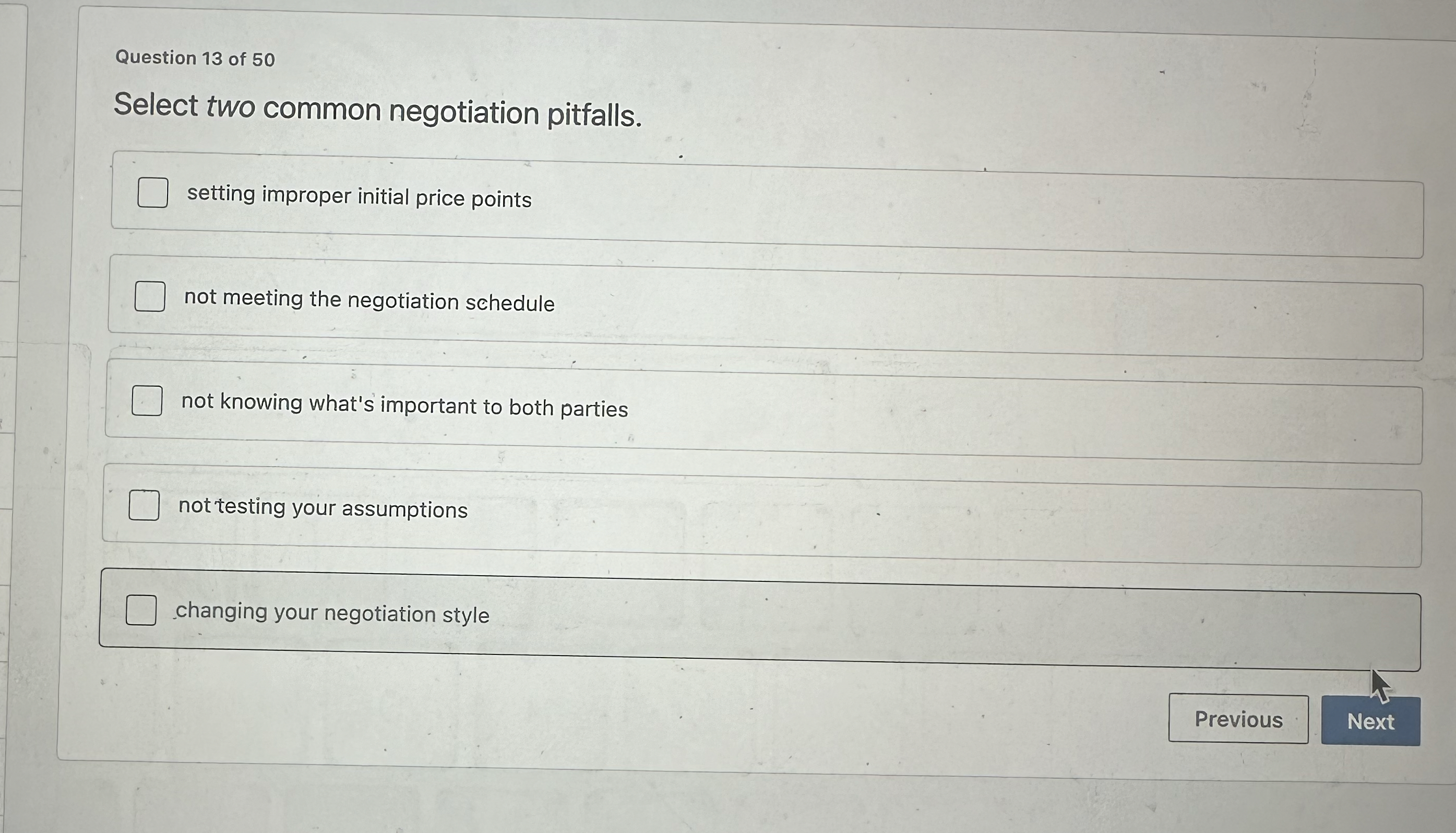The width and height of the screenshot is (1456, 833).
Task: Click the 'Question 13 of 50' heading
Action: coord(193,58)
